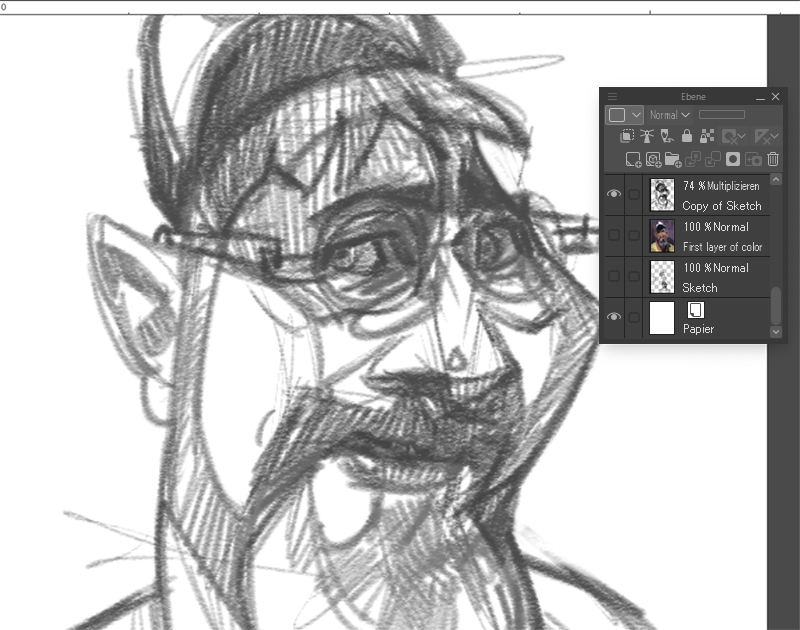Select the Papier layer thumbnail

pos(662,318)
